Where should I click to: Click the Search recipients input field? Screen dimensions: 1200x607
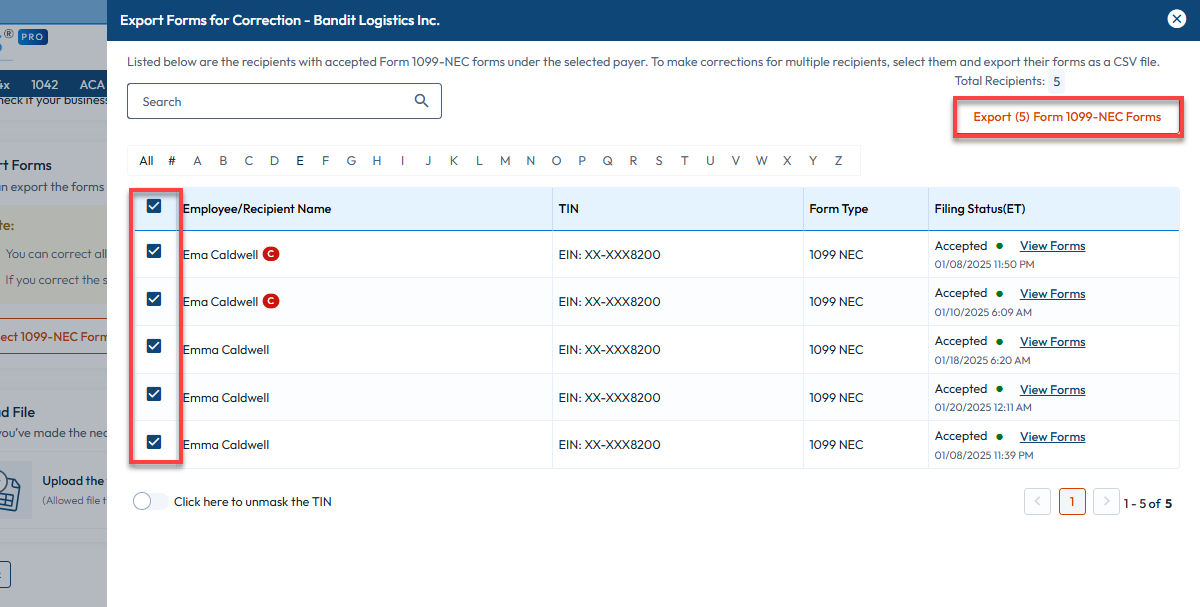coord(284,101)
